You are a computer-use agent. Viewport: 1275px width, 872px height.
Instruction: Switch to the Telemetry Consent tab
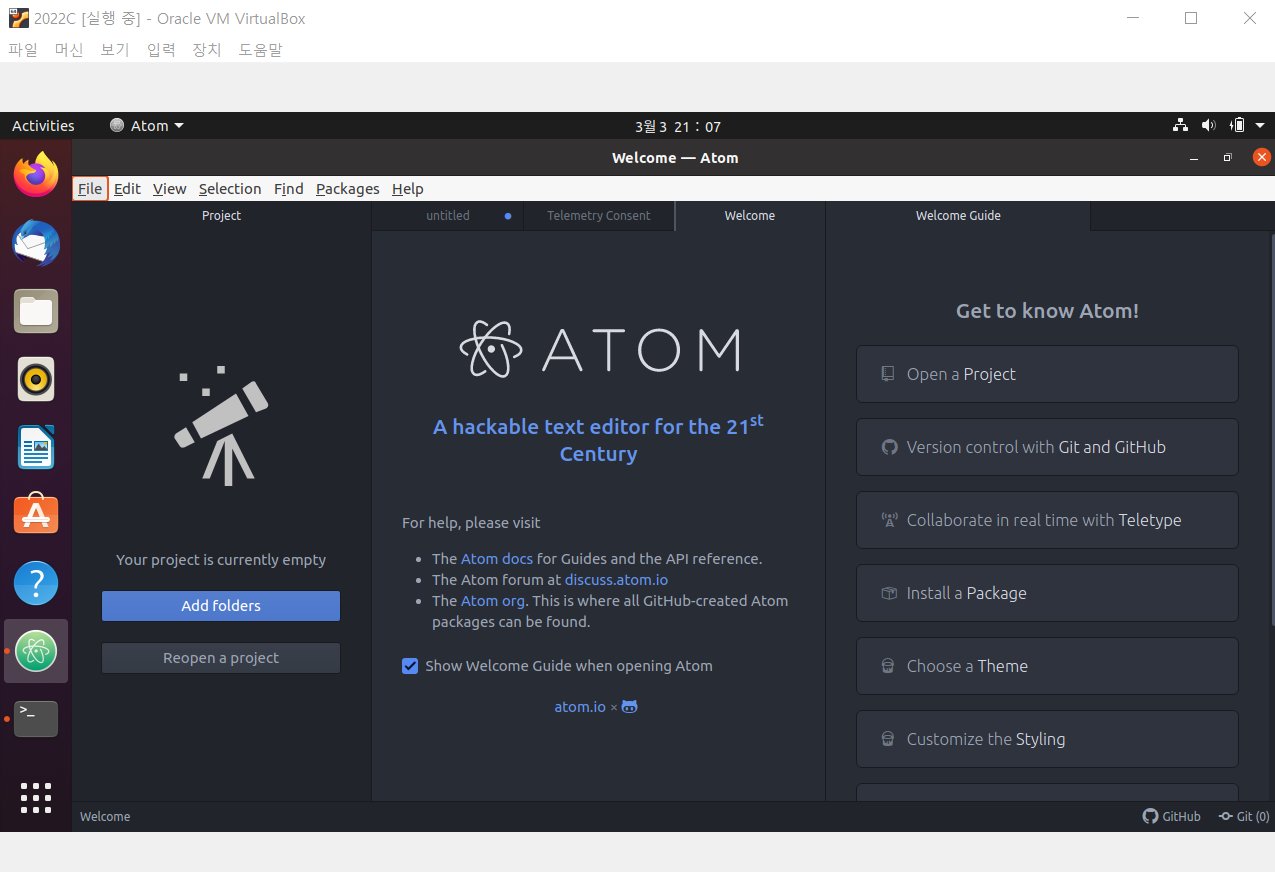(599, 216)
